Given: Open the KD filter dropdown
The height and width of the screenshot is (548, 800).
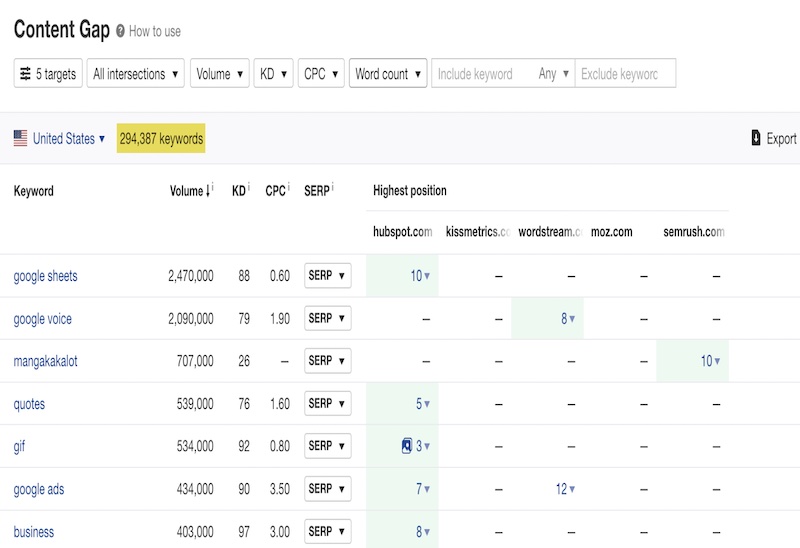Looking at the screenshot, I should [x=273, y=73].
